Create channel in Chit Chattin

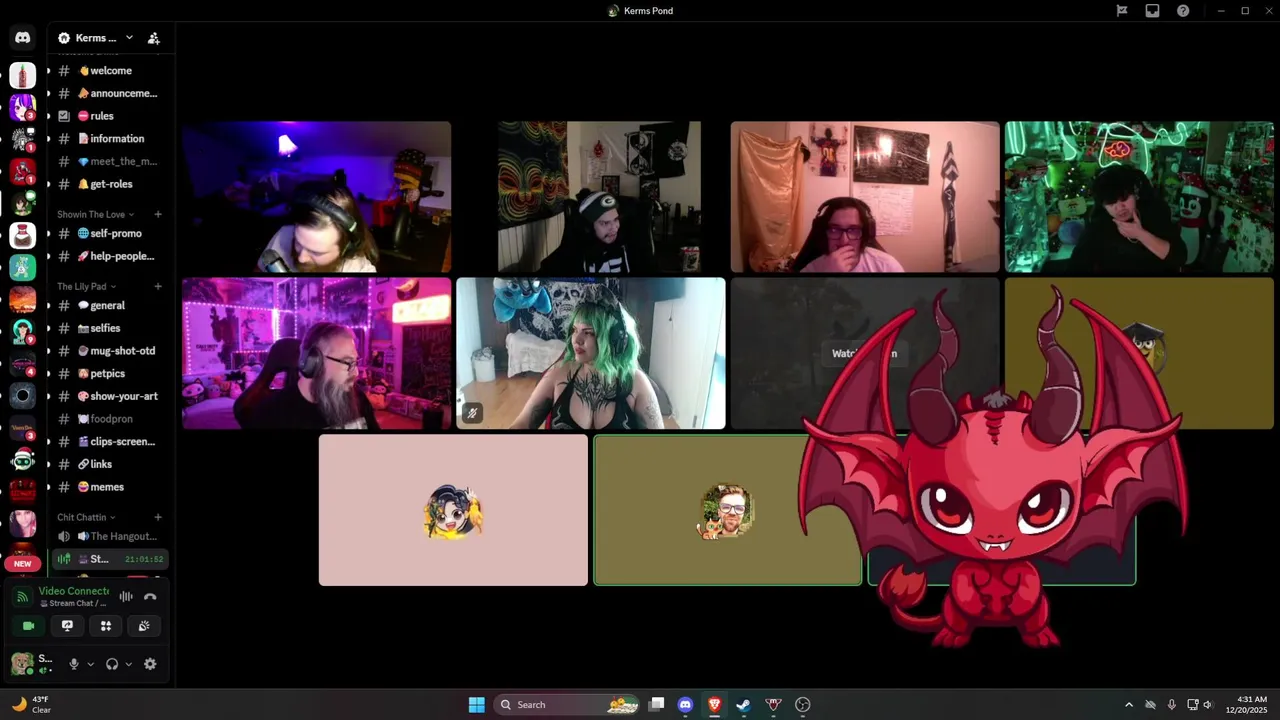tap(158, 517)
